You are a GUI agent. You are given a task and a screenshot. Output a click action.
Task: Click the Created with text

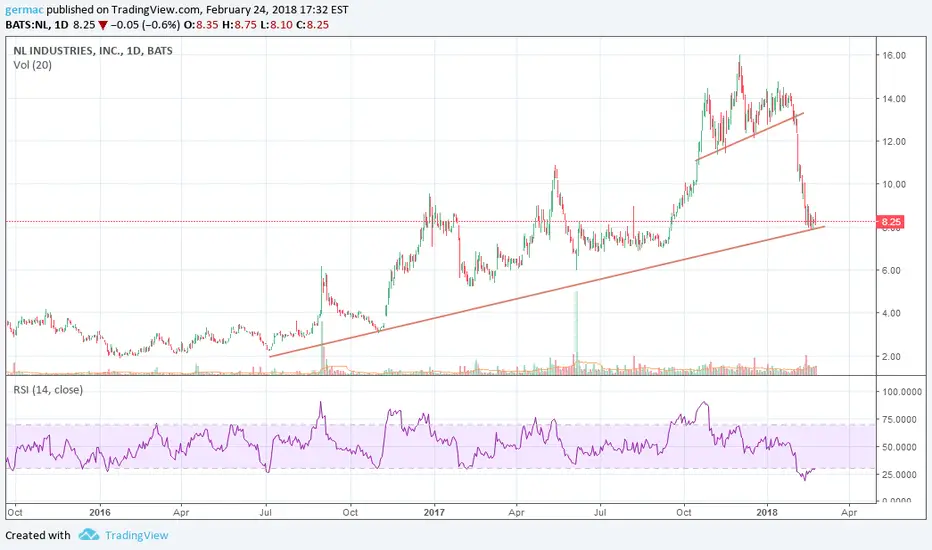pyautogui.click(x=38, y=535)
